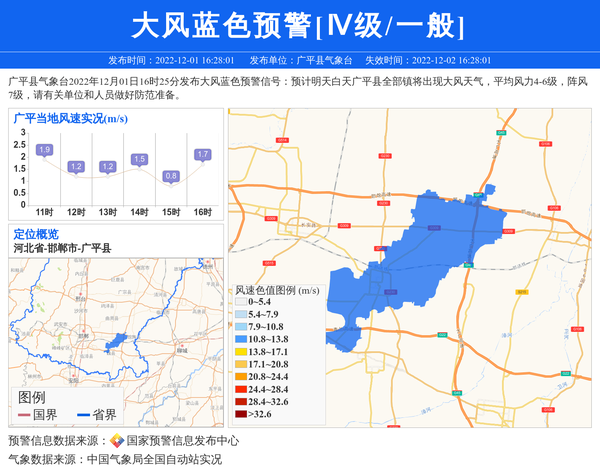Click the 河北省-邯郸市-广平县 location text

pos(62,248)
